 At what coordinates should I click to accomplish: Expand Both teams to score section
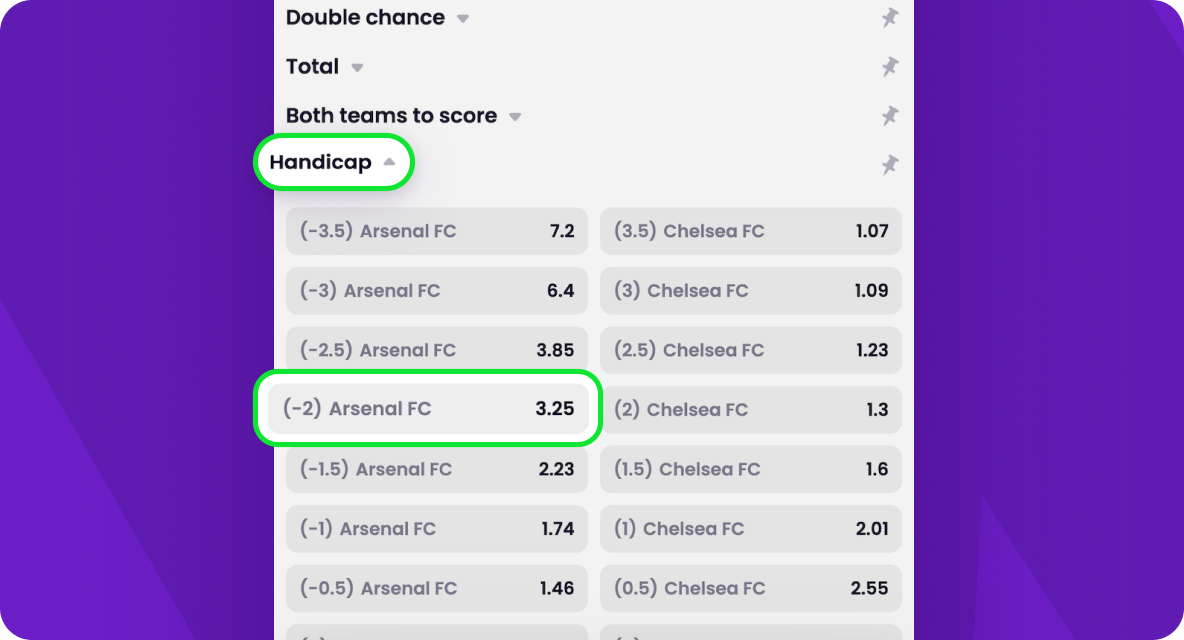click(x=515, y=117)
